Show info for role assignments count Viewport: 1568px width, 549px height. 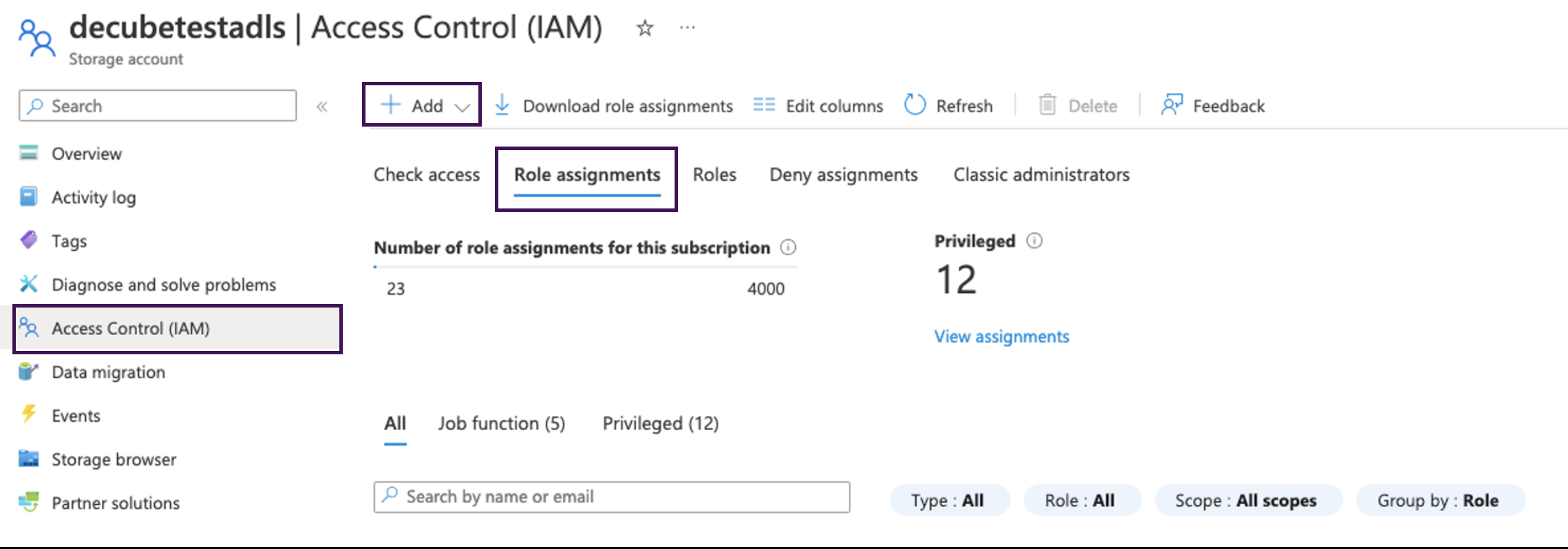click(788, 248)
